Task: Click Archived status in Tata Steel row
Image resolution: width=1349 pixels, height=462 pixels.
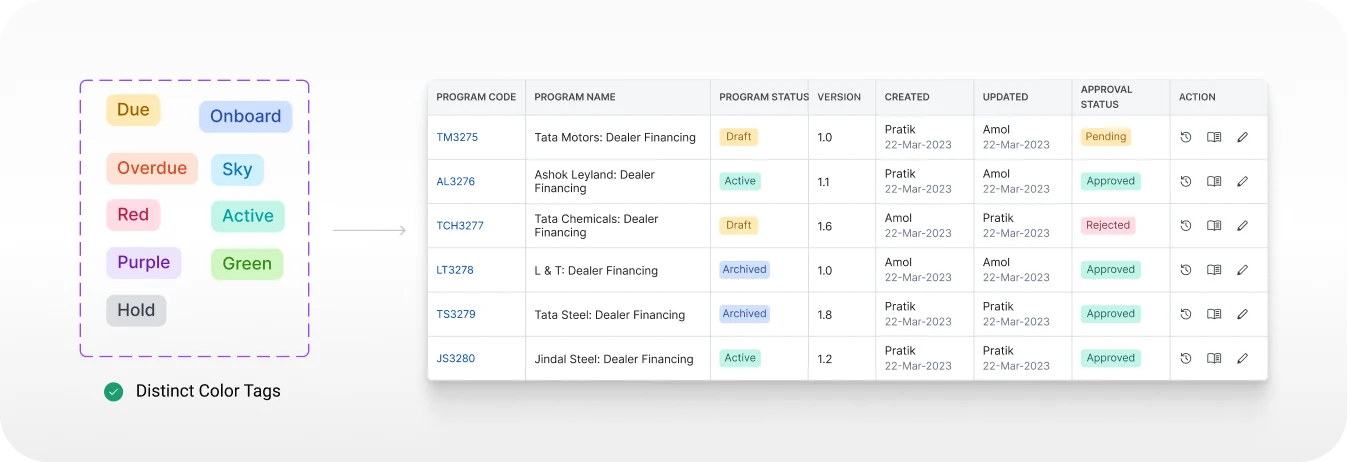Action: pos(745,314)
